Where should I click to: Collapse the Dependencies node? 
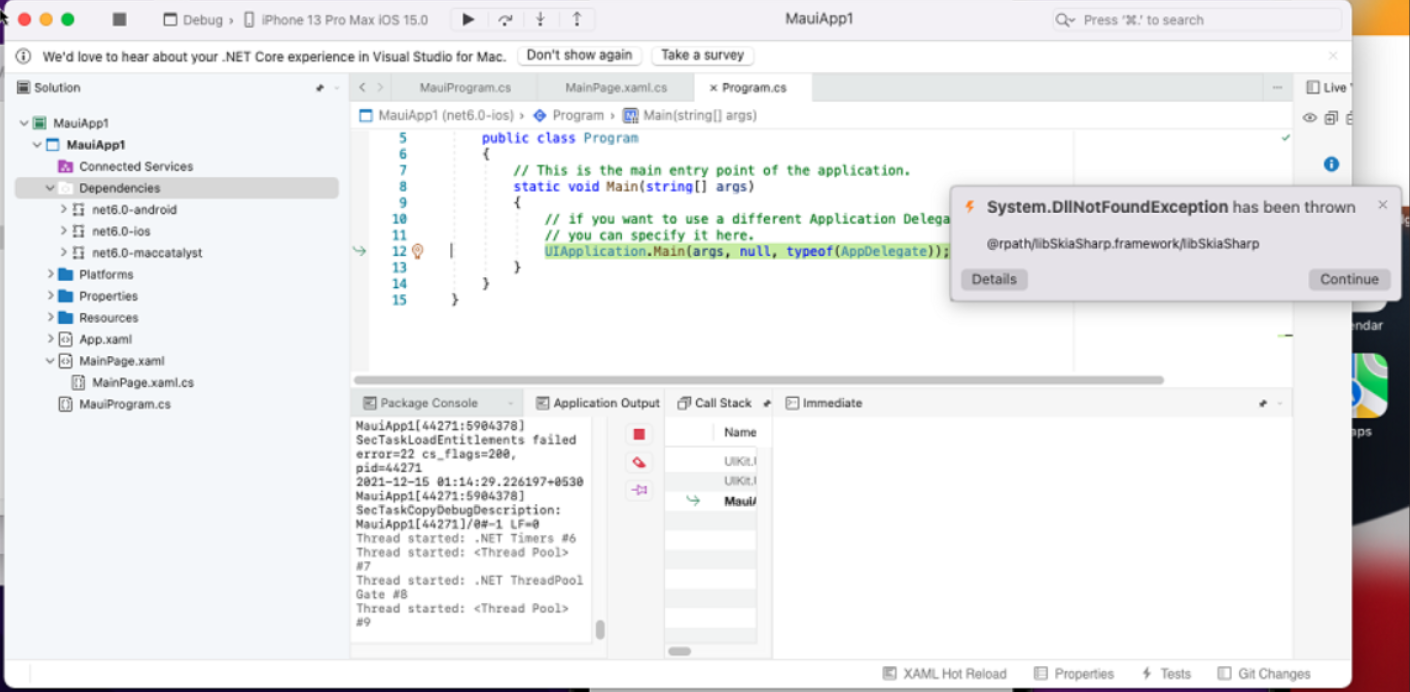pyautogui.click(x=49, y=187)
